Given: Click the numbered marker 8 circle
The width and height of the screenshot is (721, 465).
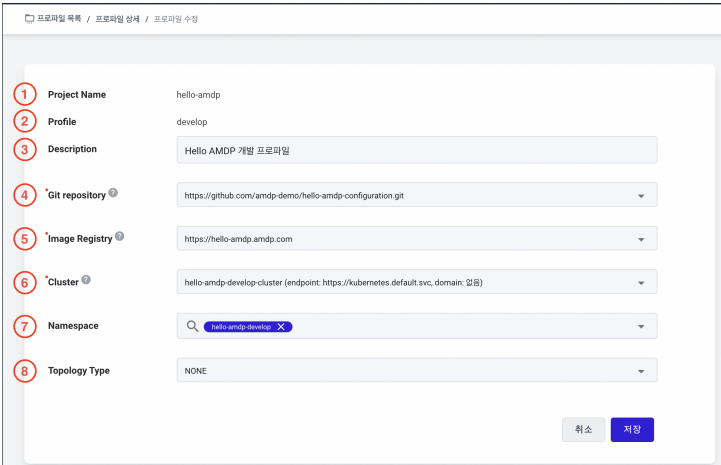Looking at the screenshot, I should point(24,371).
